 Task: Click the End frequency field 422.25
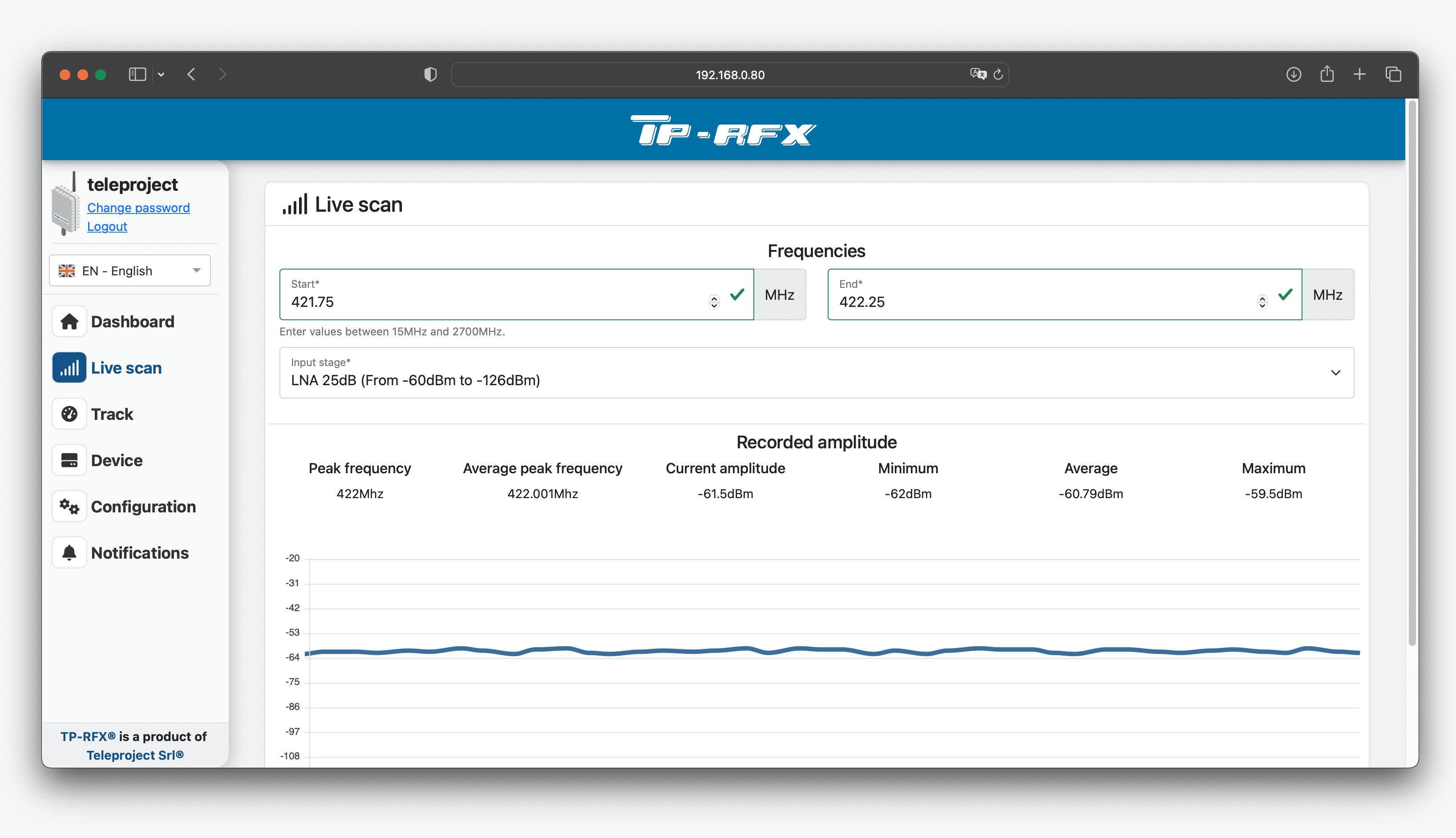tap(1064, 294)
